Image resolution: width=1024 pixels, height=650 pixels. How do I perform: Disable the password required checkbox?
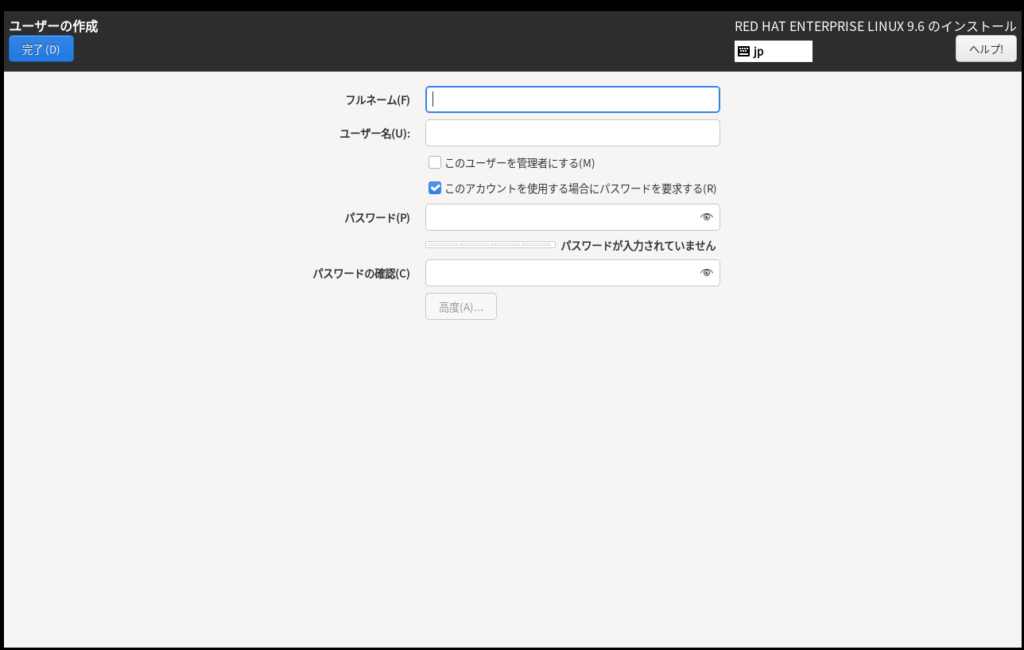pyautogui.click(x=435, y=188)
